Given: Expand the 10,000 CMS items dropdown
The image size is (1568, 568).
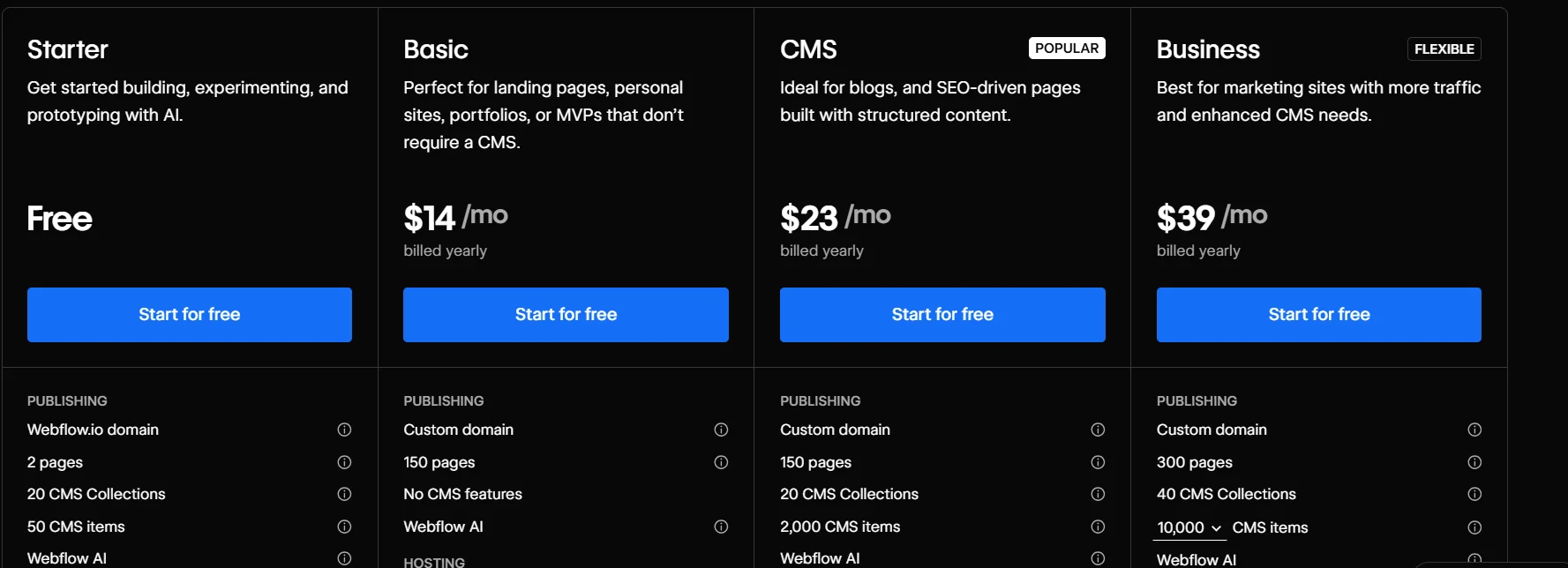Looking at the screenshot, I should (1189, 527).
